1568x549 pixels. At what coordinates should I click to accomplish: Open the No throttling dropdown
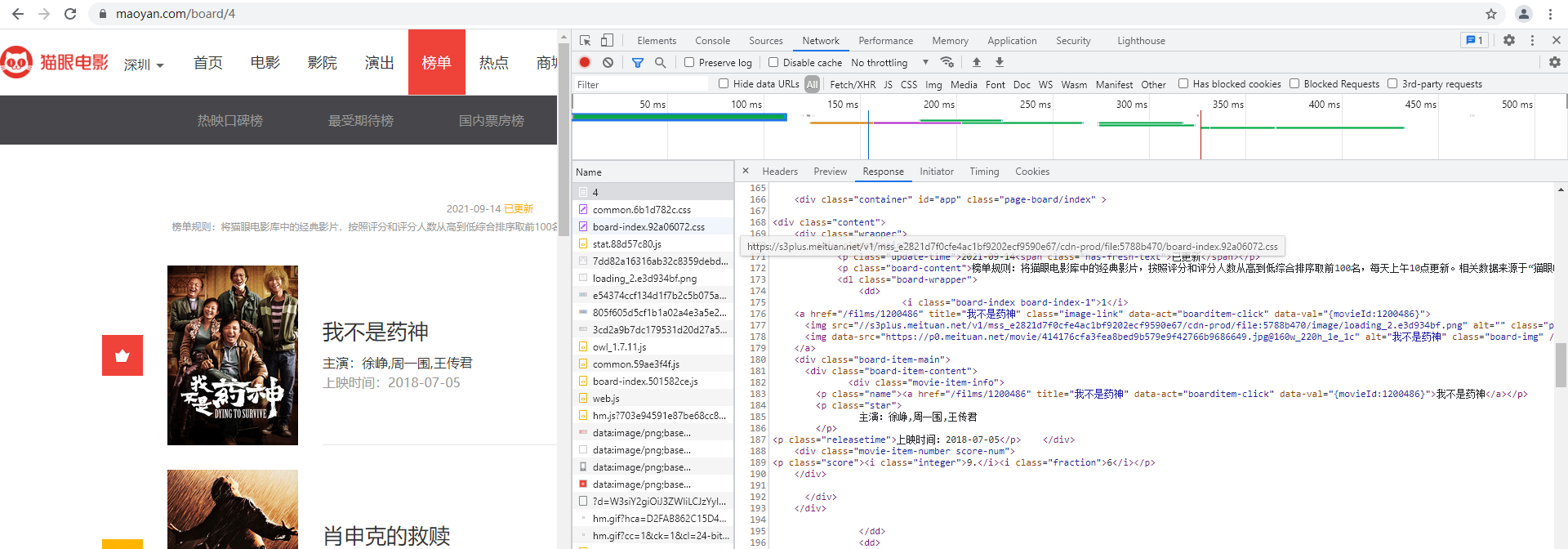pyautogui.click(x=889, y=62)
